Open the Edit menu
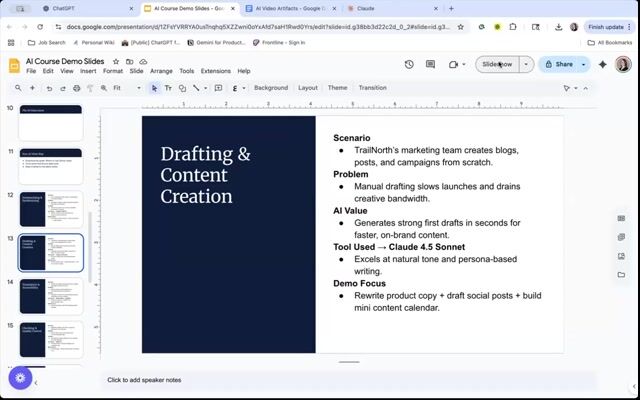The height and width of the screenshot is (400, 640). coord(48,71)
